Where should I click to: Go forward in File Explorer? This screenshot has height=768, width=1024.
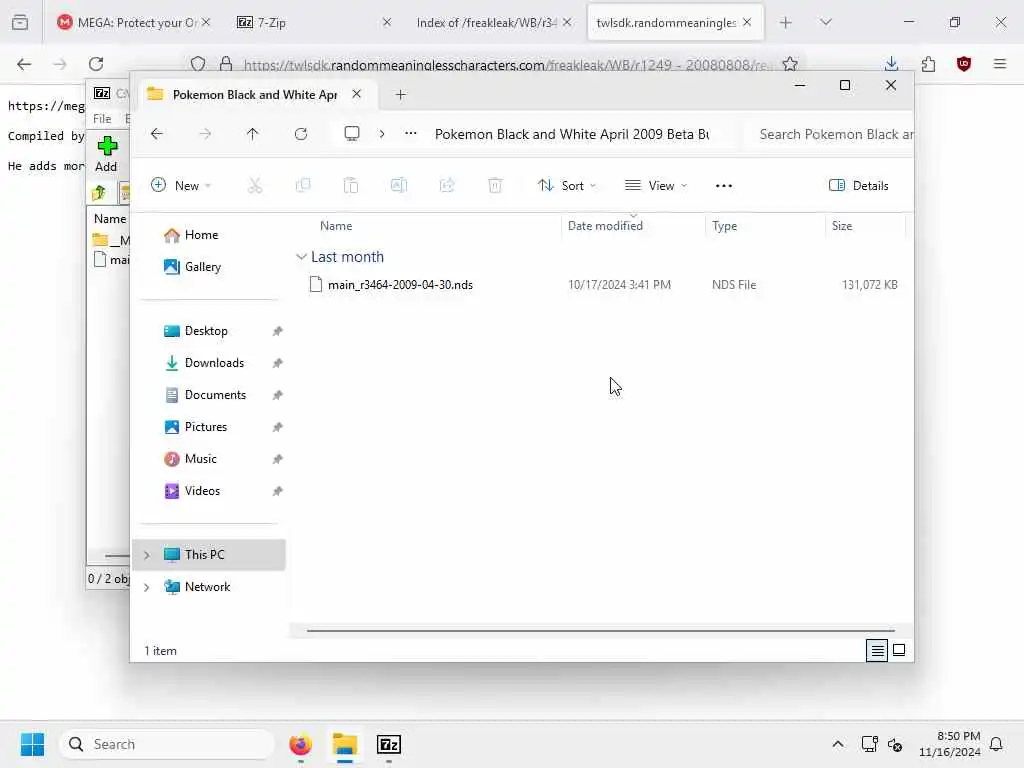[x=205, y=134]
